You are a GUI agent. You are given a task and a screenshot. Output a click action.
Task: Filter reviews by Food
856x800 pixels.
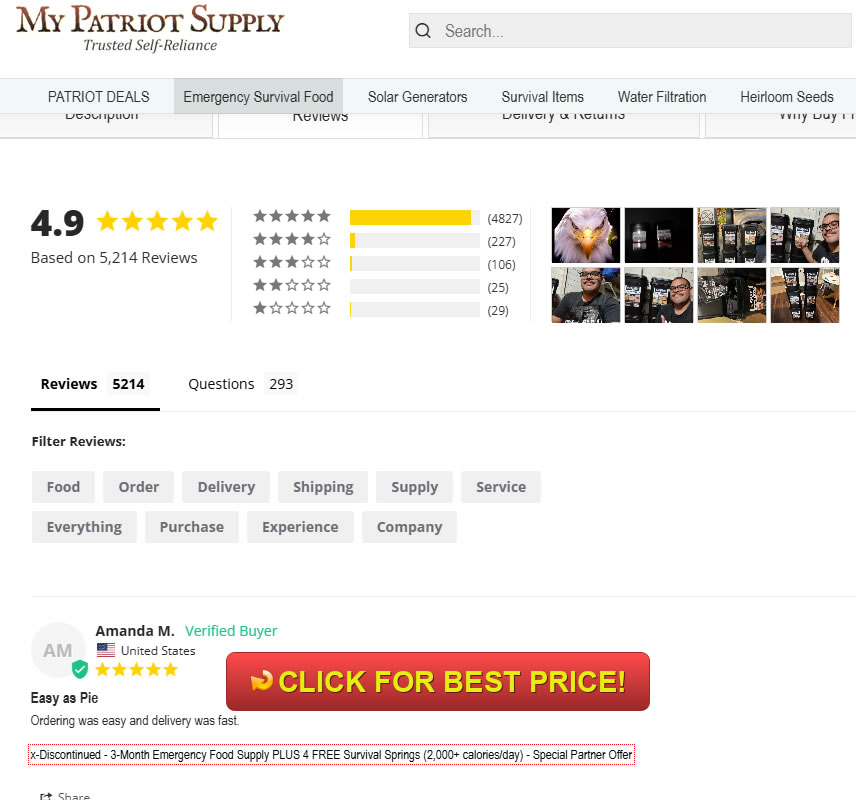click(x=63, y=487)
